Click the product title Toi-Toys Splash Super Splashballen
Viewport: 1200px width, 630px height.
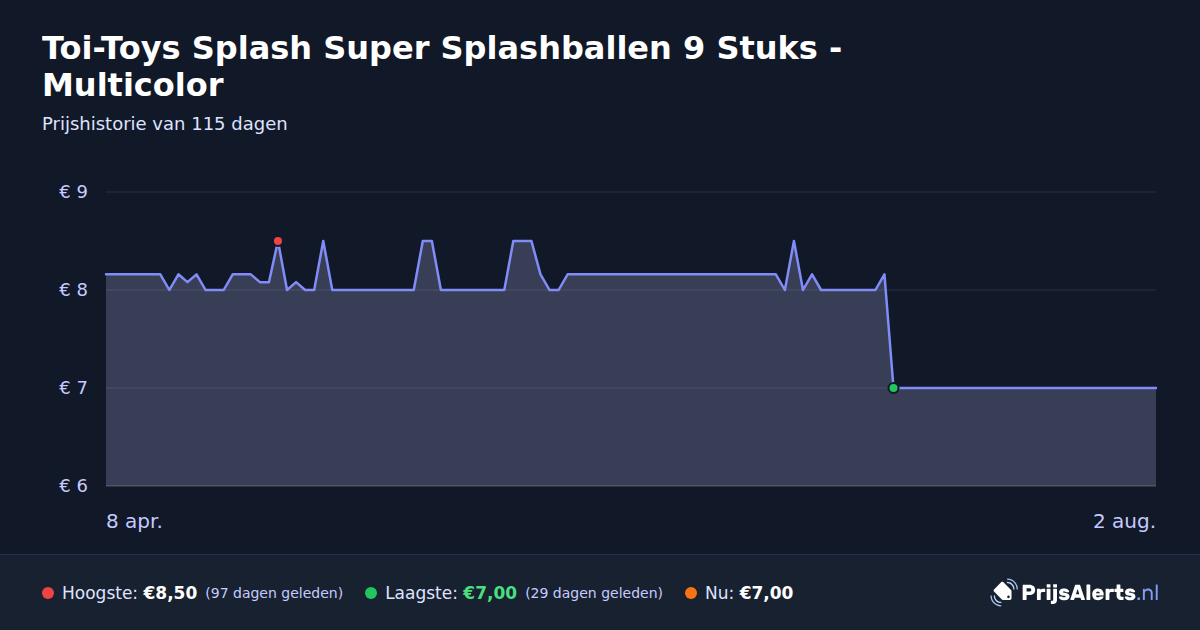[x=441, y=66]
